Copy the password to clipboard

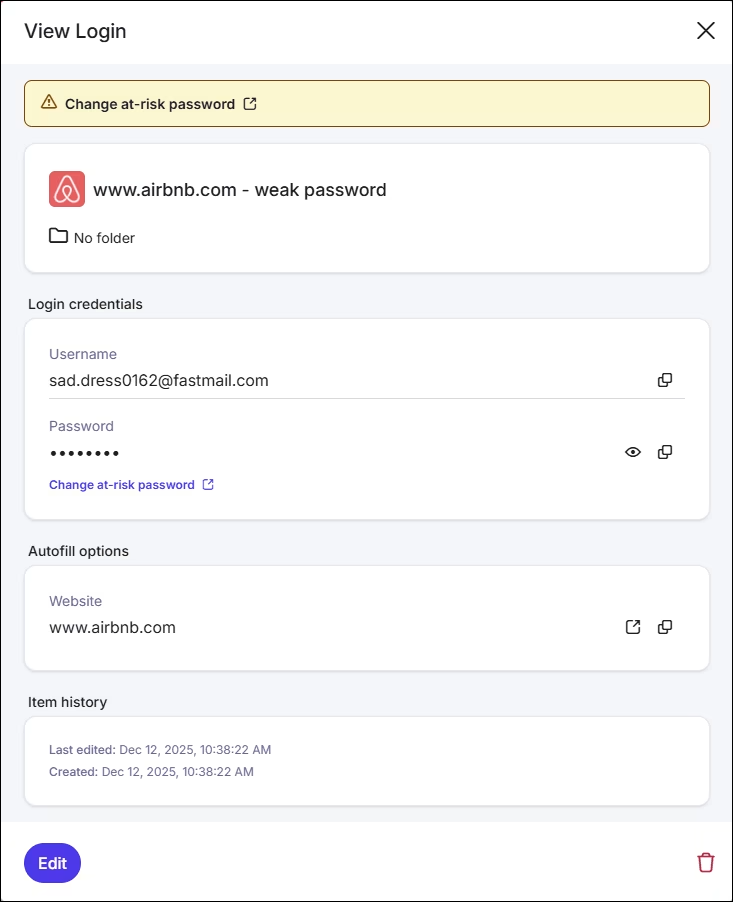pos(665,452)
